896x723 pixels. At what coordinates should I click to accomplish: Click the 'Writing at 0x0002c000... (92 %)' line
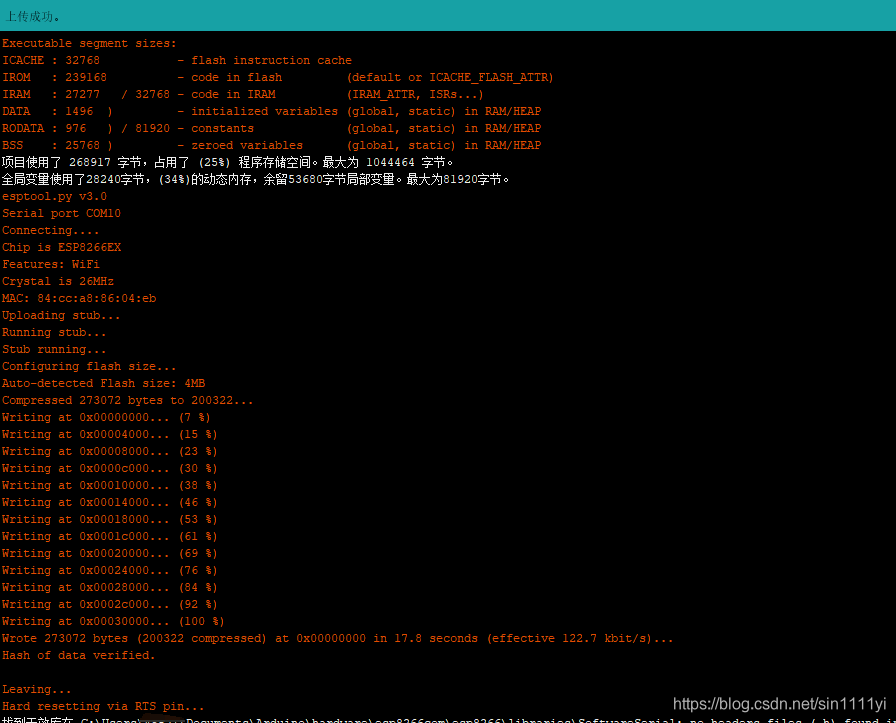click(110, 605)
